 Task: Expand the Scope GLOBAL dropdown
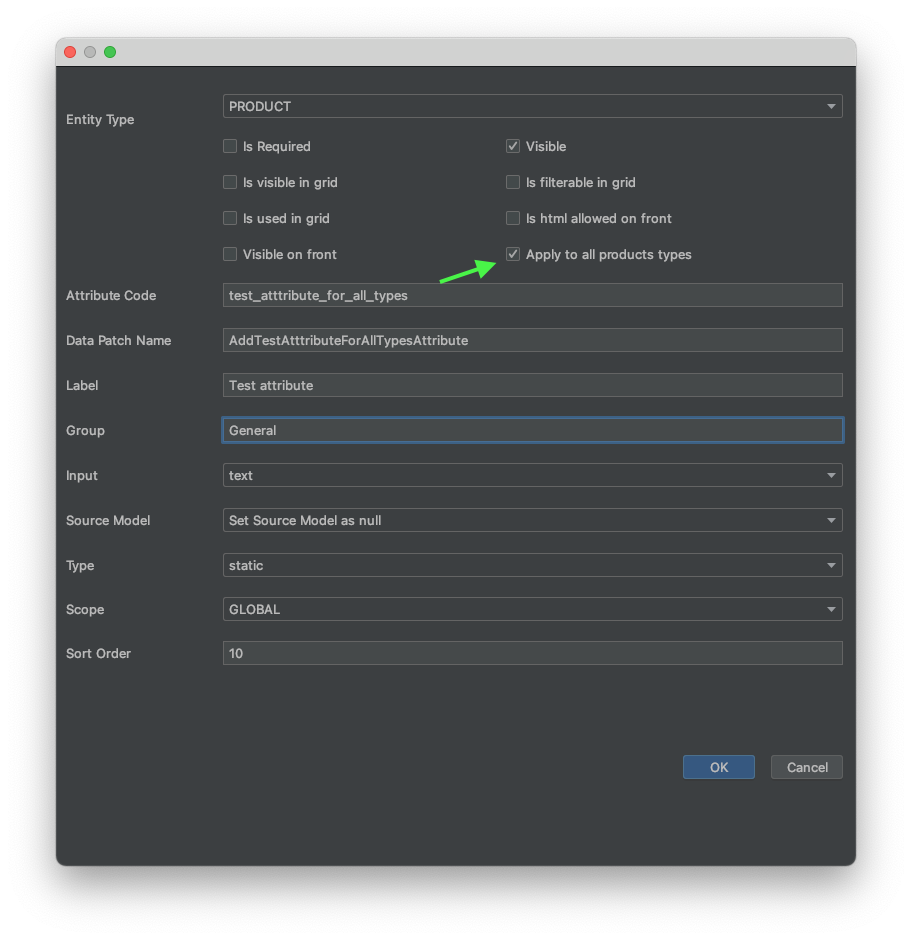[532, 609]
